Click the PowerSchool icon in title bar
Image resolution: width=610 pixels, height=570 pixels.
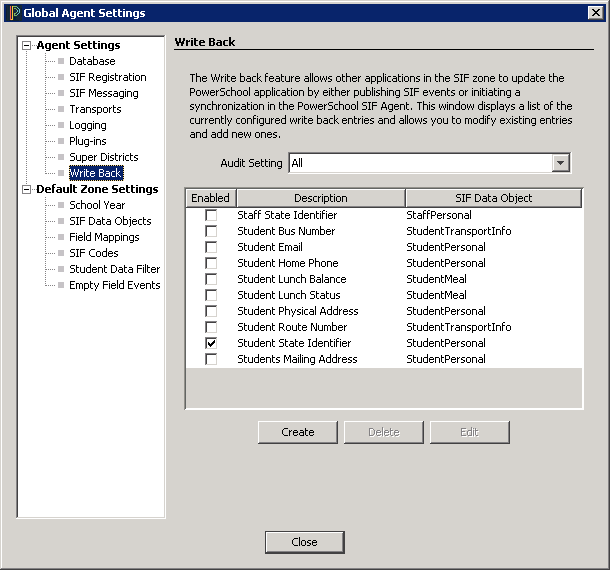[x=13, y=13]
